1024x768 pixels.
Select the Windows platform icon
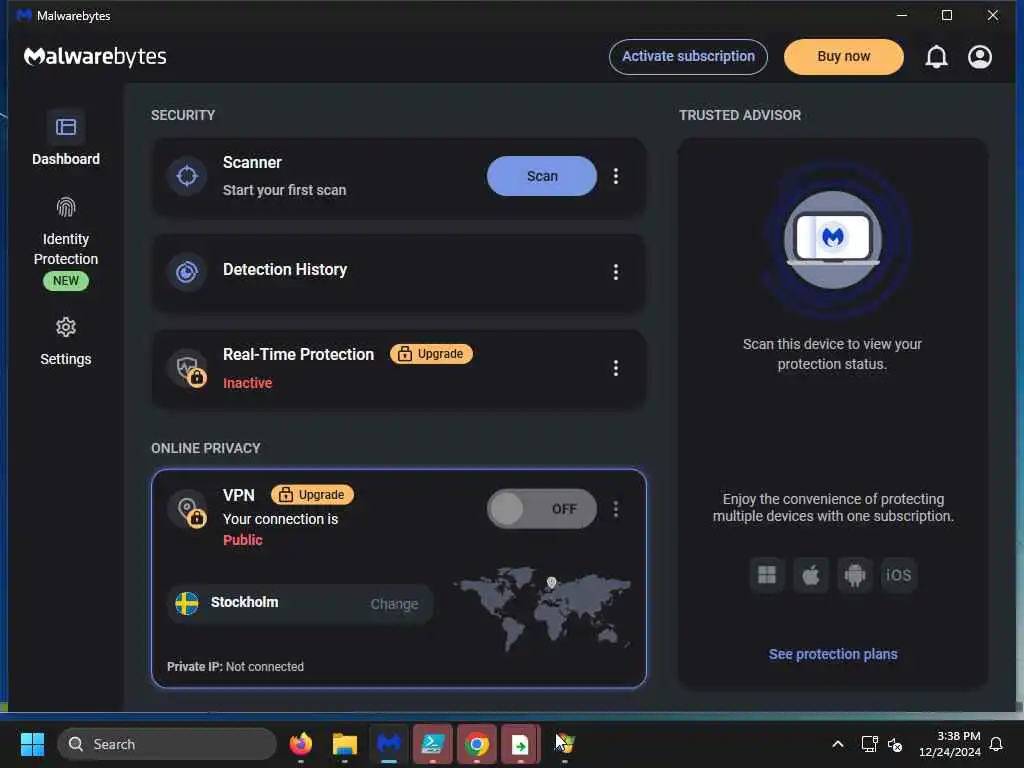pos(767,575)
